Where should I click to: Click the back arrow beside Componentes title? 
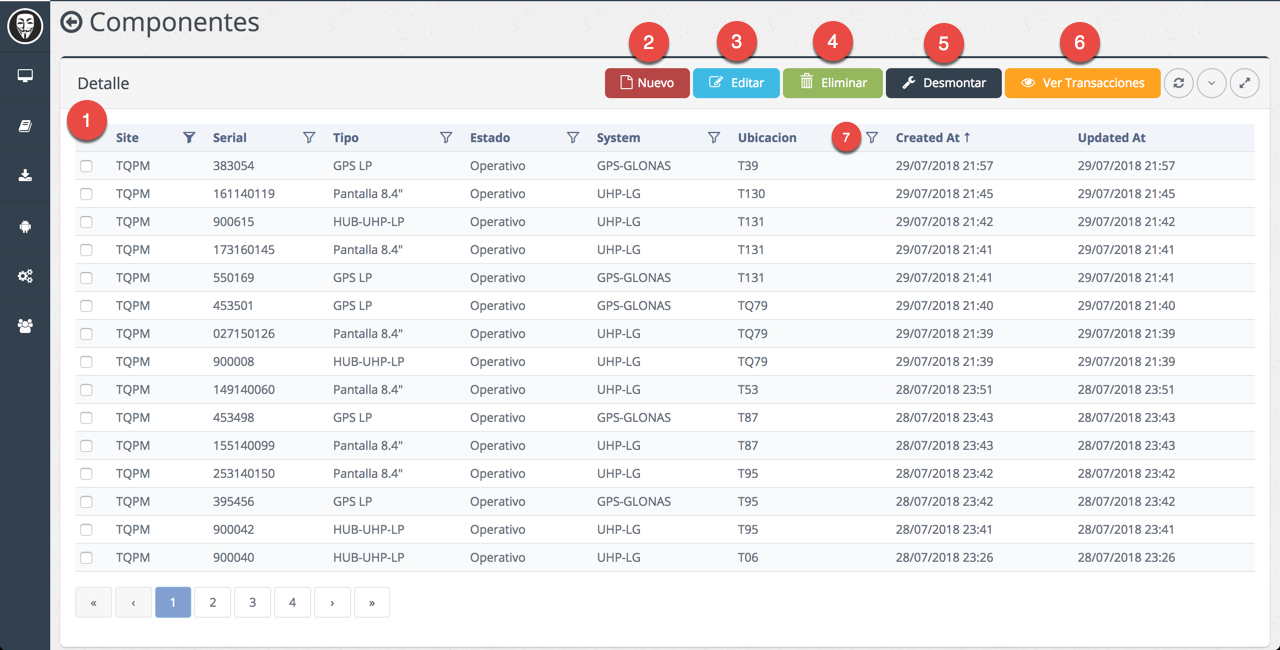pyautogui.click(x=71, y=22)
